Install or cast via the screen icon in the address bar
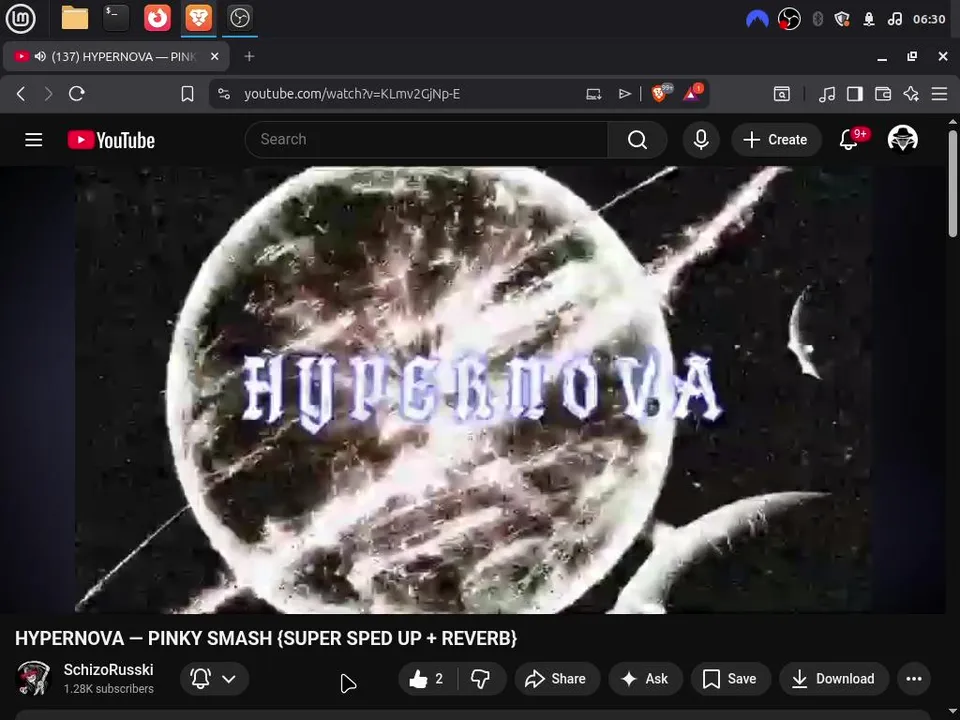Viewport: 960px width, 720px height. [593, 94]
